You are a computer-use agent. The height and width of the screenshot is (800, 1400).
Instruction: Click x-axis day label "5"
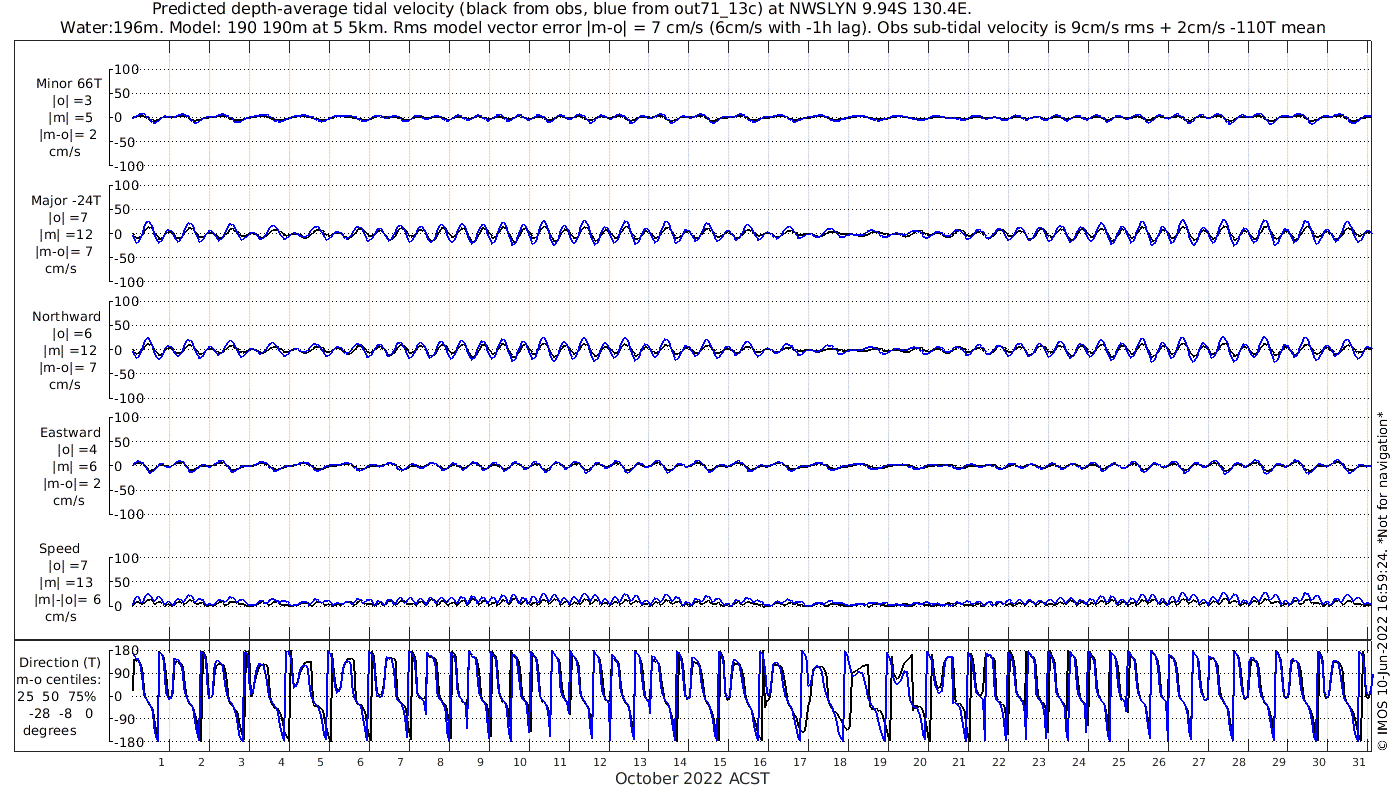coord(320,761)
